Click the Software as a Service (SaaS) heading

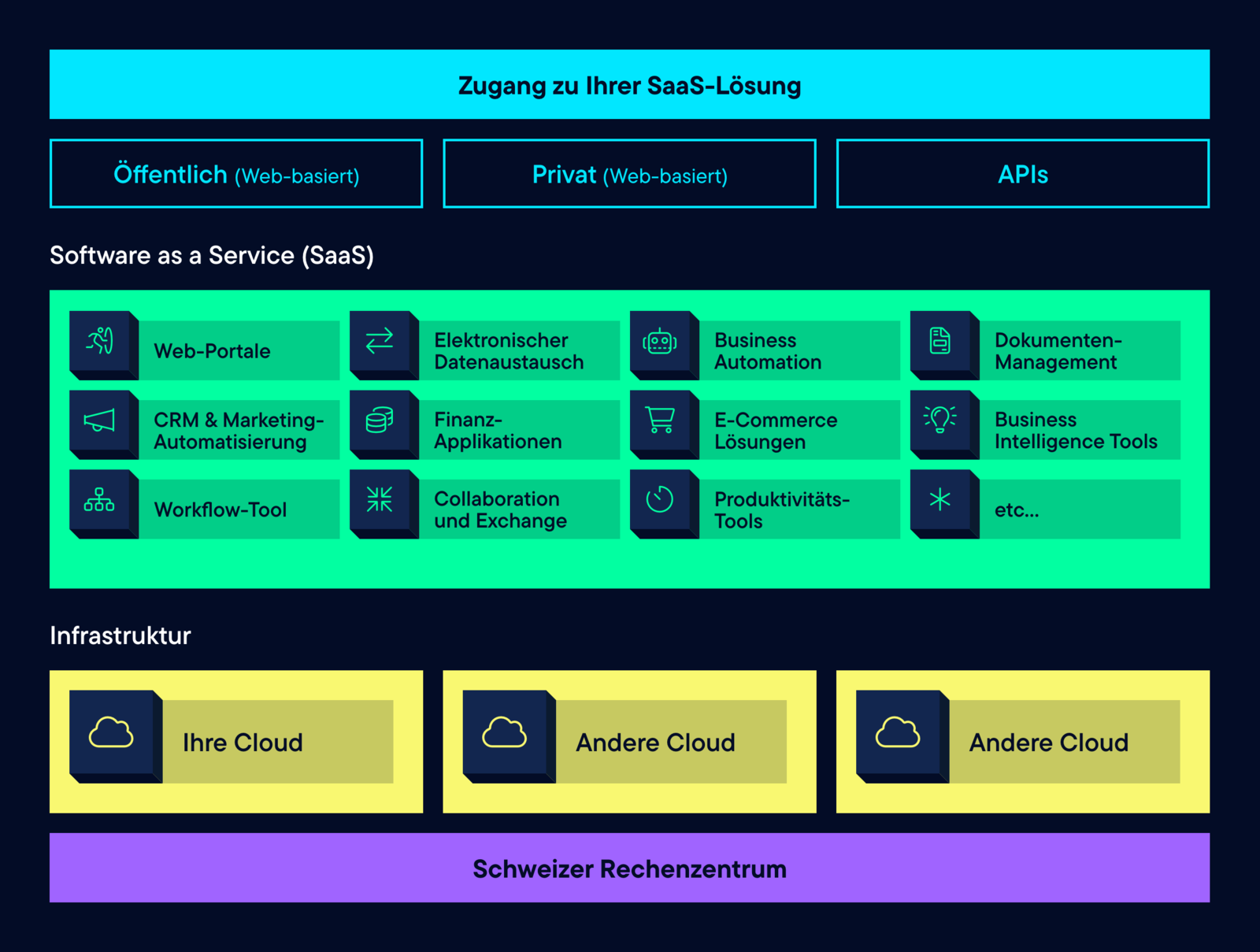click(212, 255)
